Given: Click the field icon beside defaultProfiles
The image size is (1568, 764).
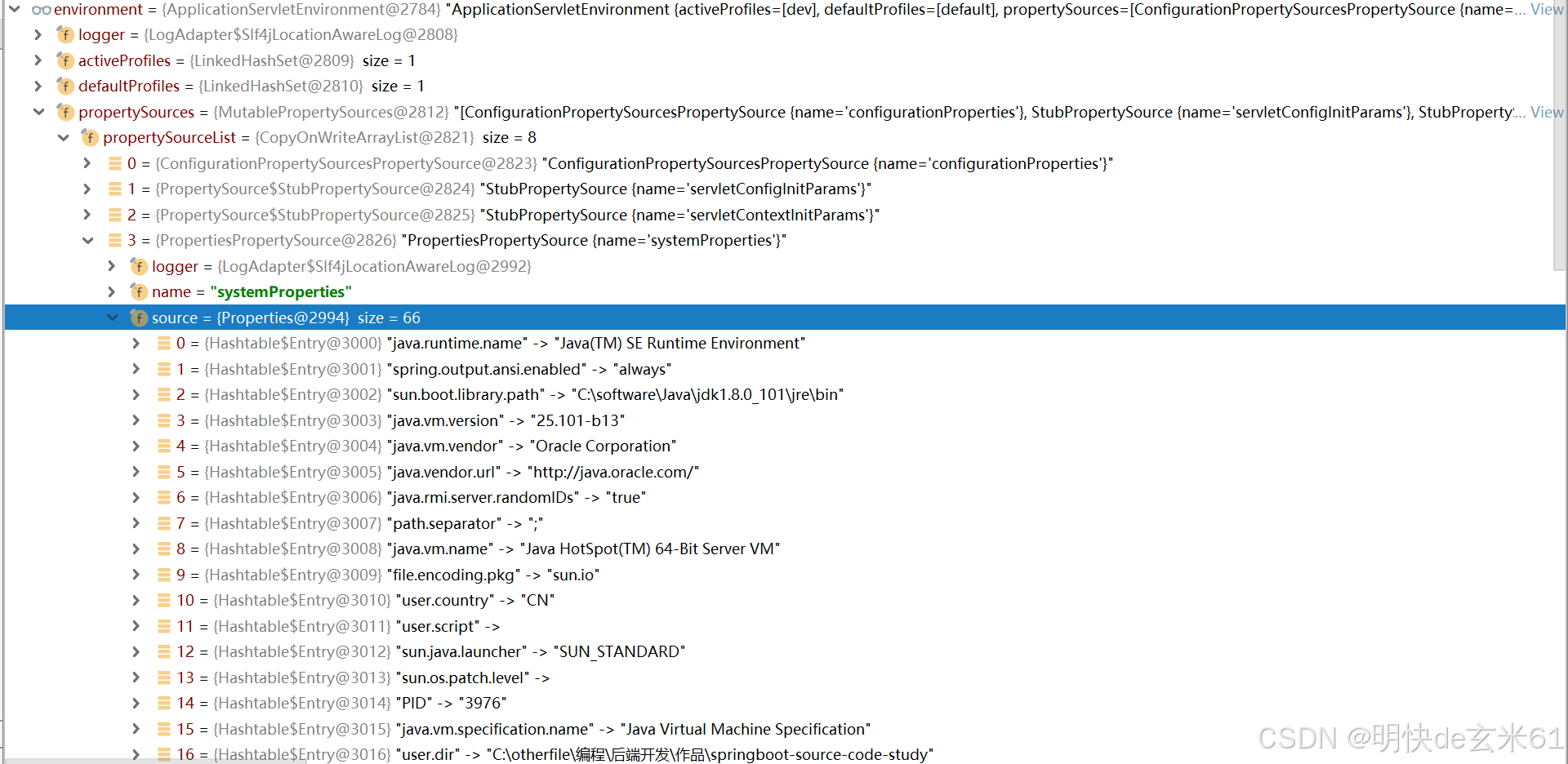Looking at the screenshot, I should point(65,86).
